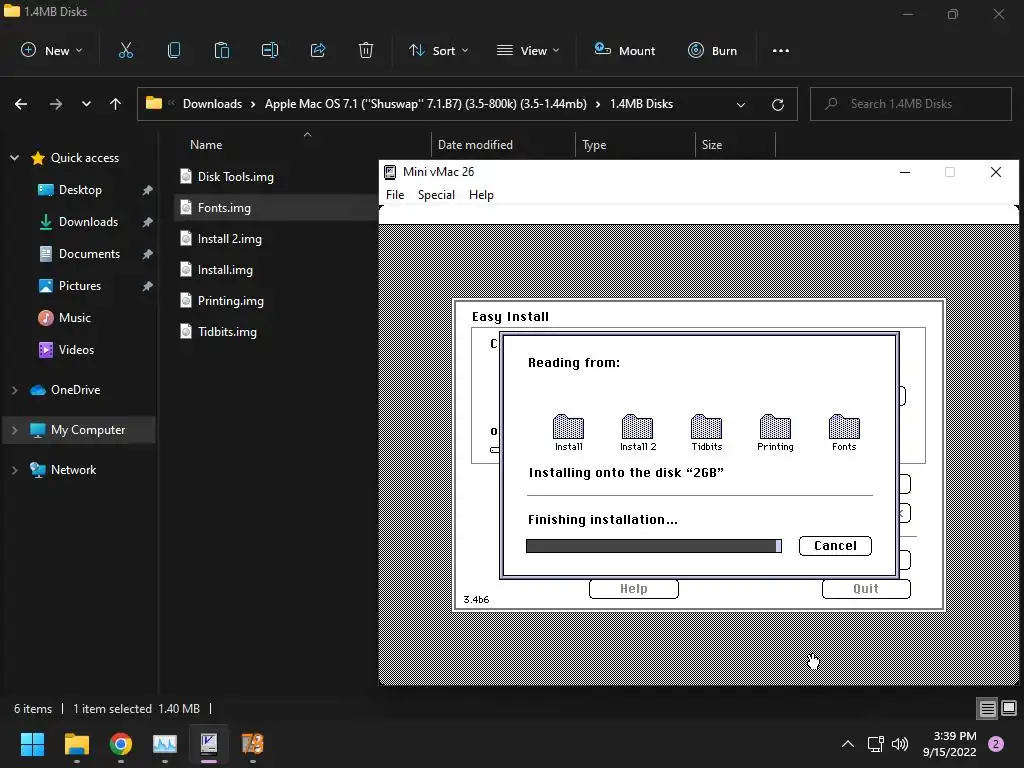Expand address bar history dropdown

point(741,104)
